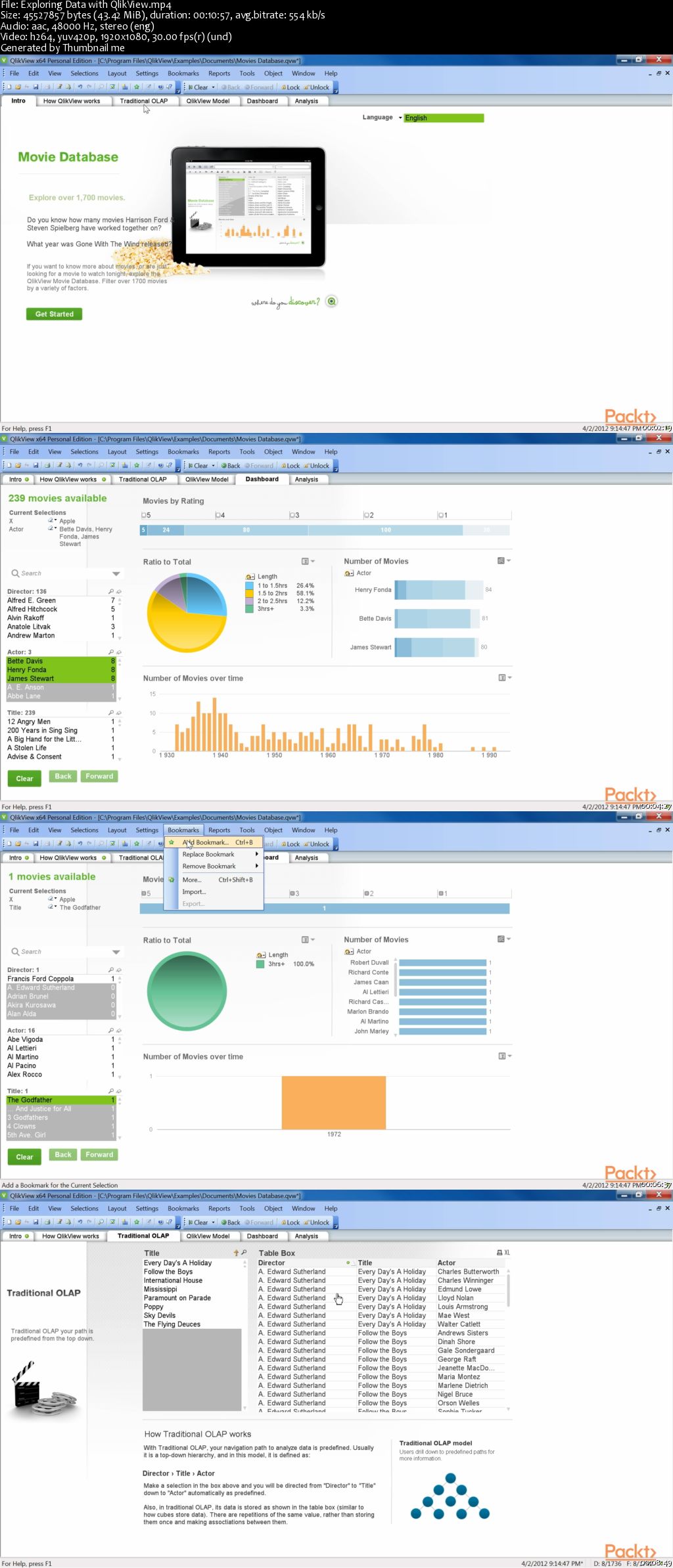Click the orange 1972 bar in the Godfather frame
Image resolution: width=673 pixels, height=1568 pixels.
pyautogui.click(x=334, y=1103)
